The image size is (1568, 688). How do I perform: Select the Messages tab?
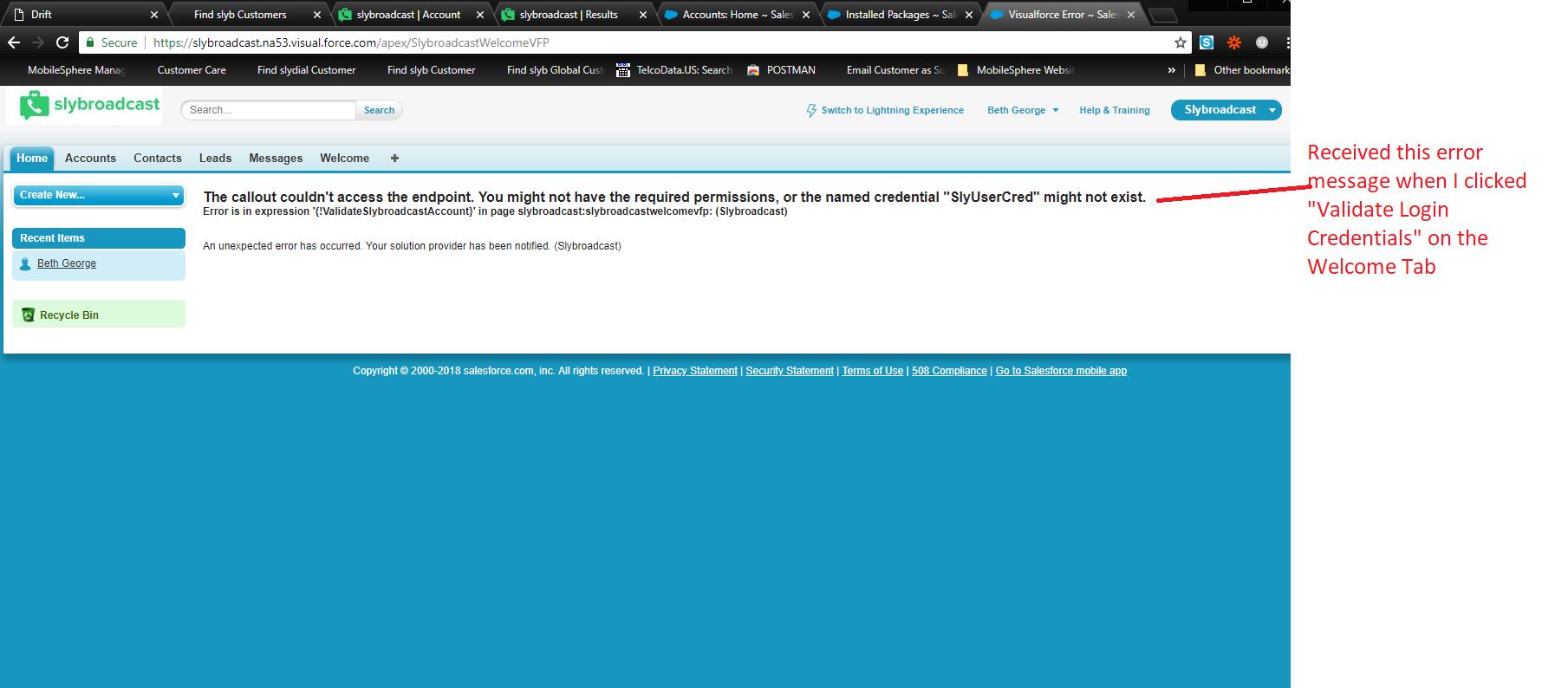click(x=276, y=158)
